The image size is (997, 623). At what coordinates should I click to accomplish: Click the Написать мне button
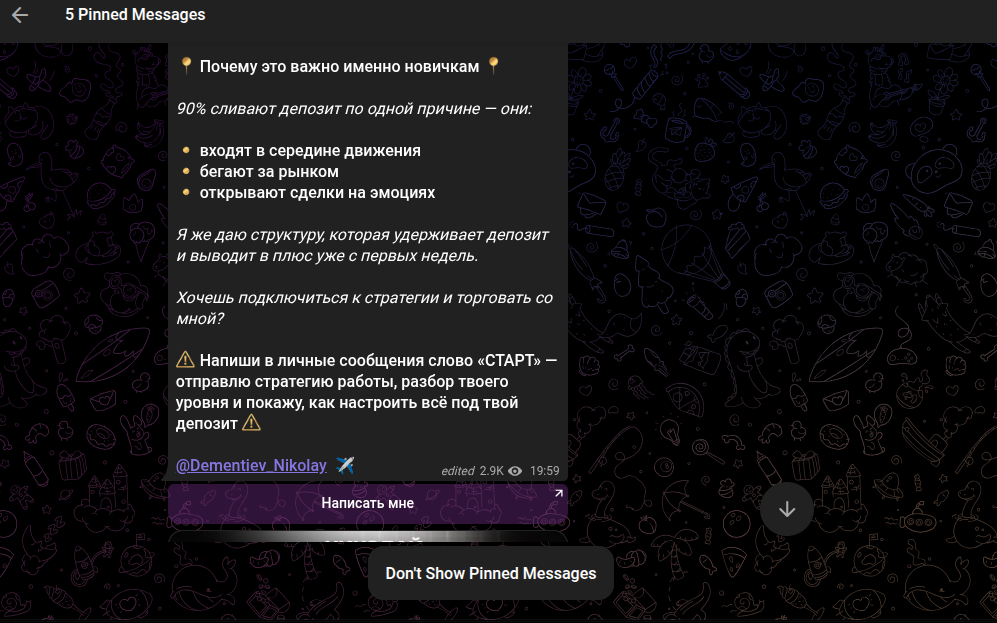coord(368,503)
